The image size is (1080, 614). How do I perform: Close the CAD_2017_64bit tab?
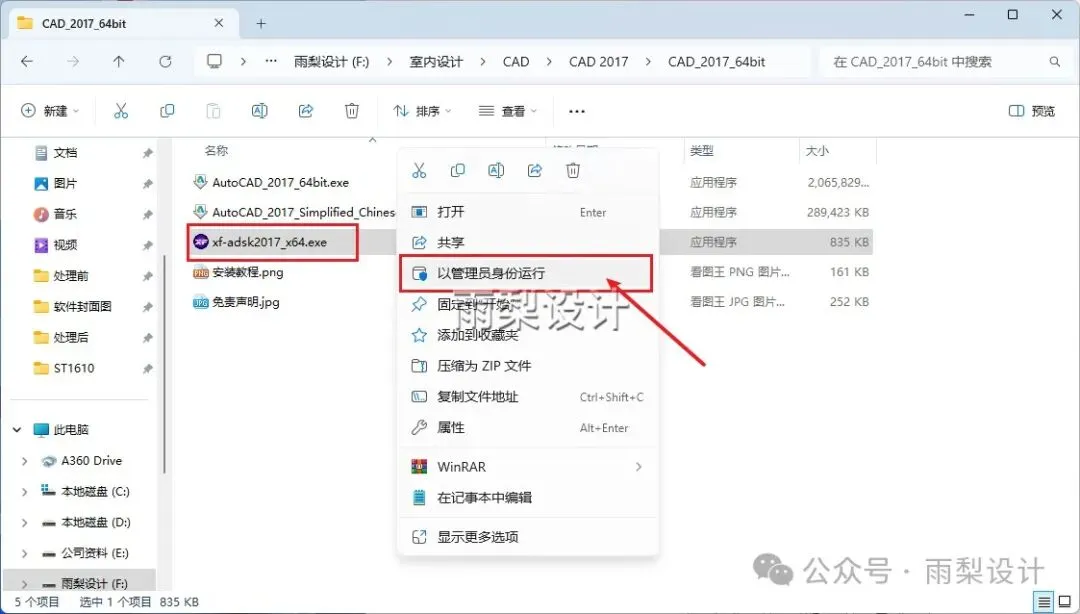coord(218,23)
